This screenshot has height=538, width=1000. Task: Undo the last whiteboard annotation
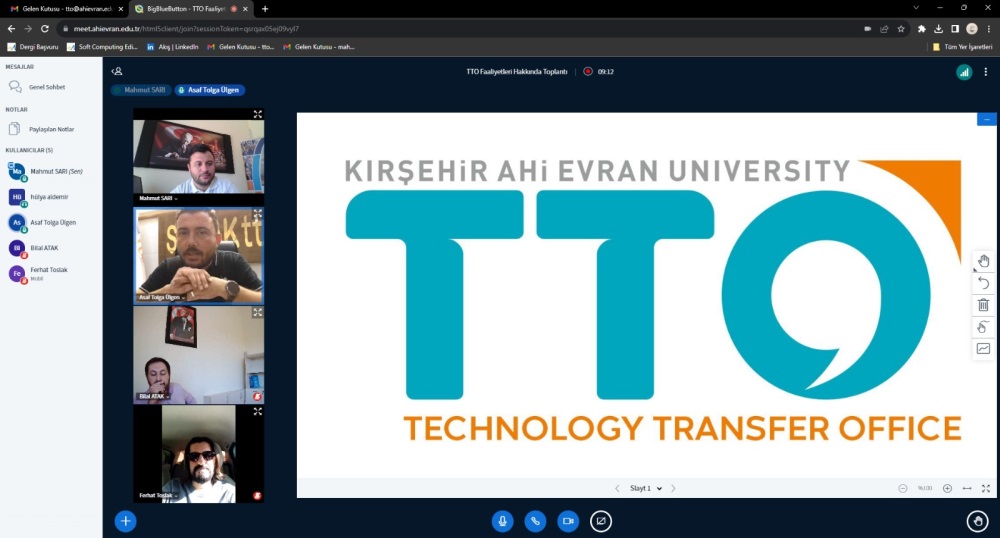coord(983,283)
